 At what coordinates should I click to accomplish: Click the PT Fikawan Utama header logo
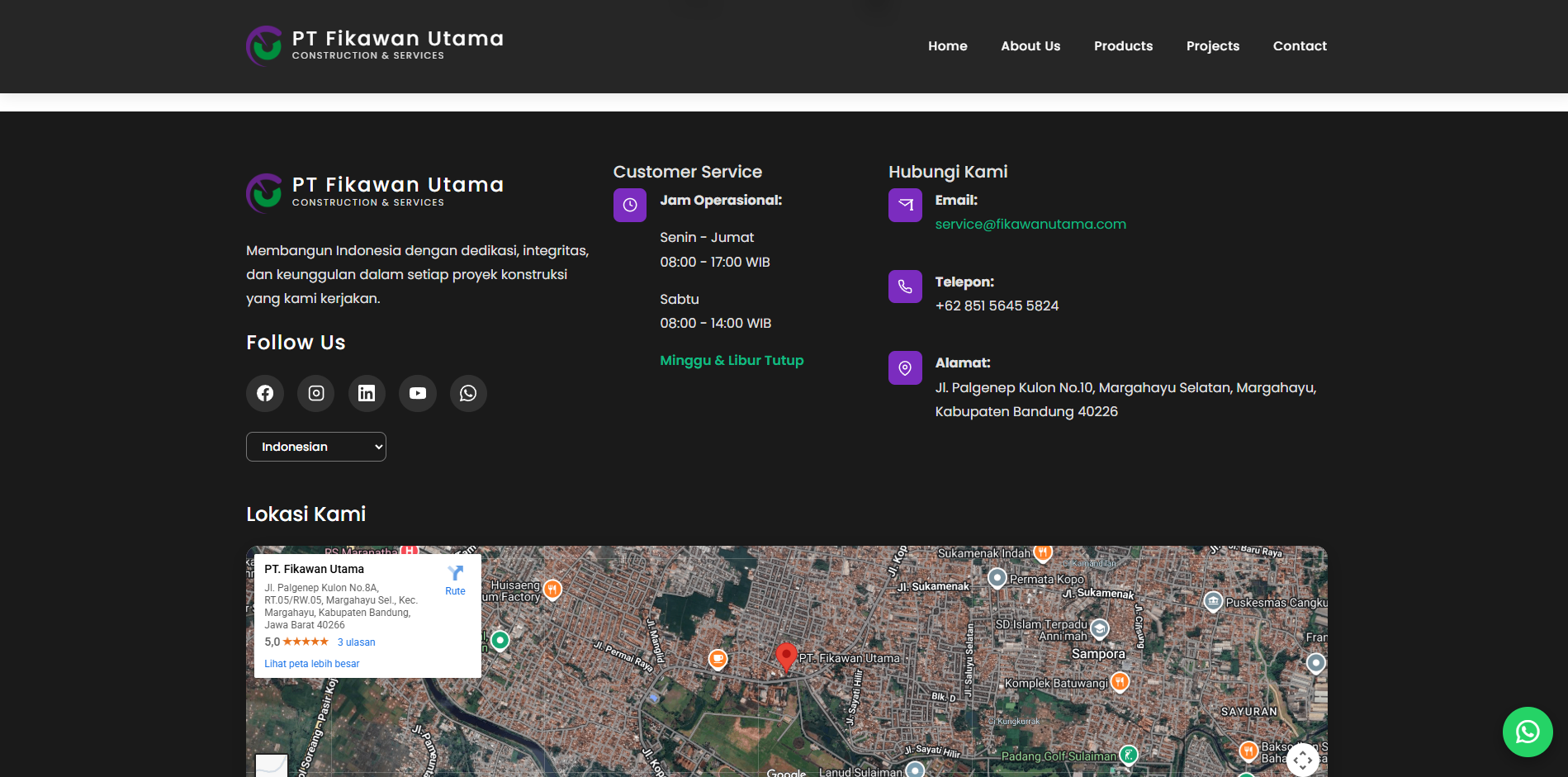(375, 46)
